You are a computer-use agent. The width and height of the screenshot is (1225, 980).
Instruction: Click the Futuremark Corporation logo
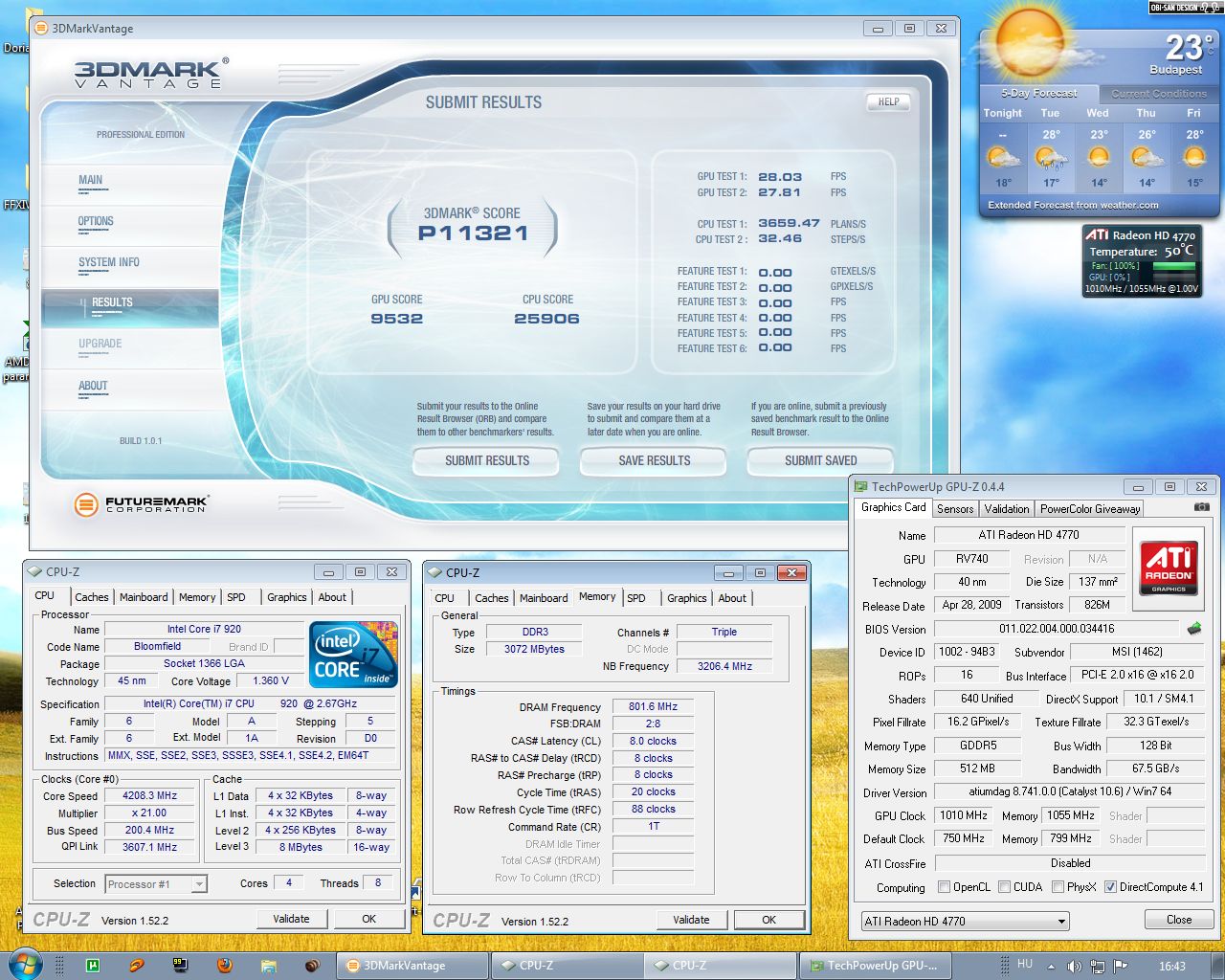pyautogui.click(x=142, y=503)
